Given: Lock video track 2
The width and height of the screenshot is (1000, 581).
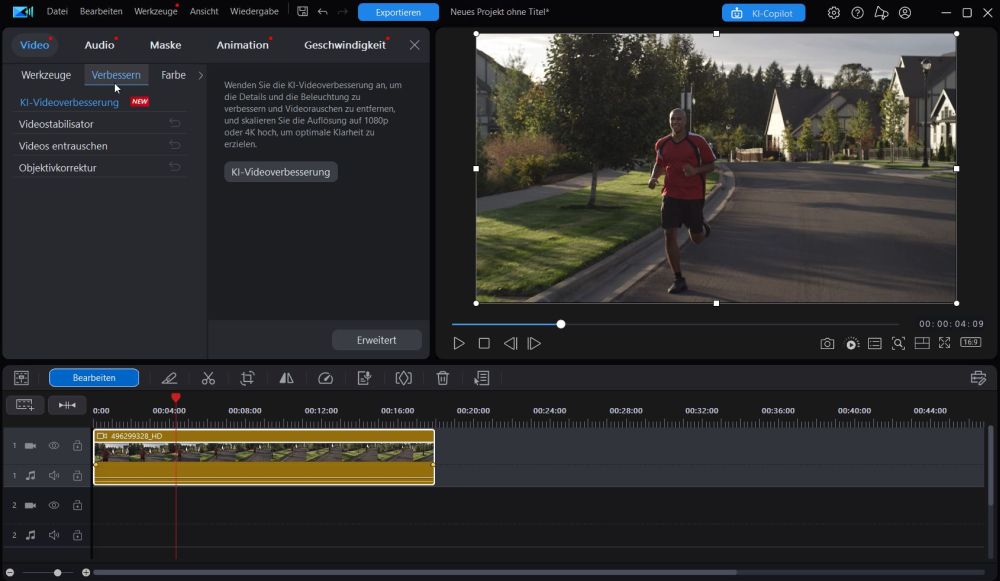Looking at the screenshot, I should point(77,505).
